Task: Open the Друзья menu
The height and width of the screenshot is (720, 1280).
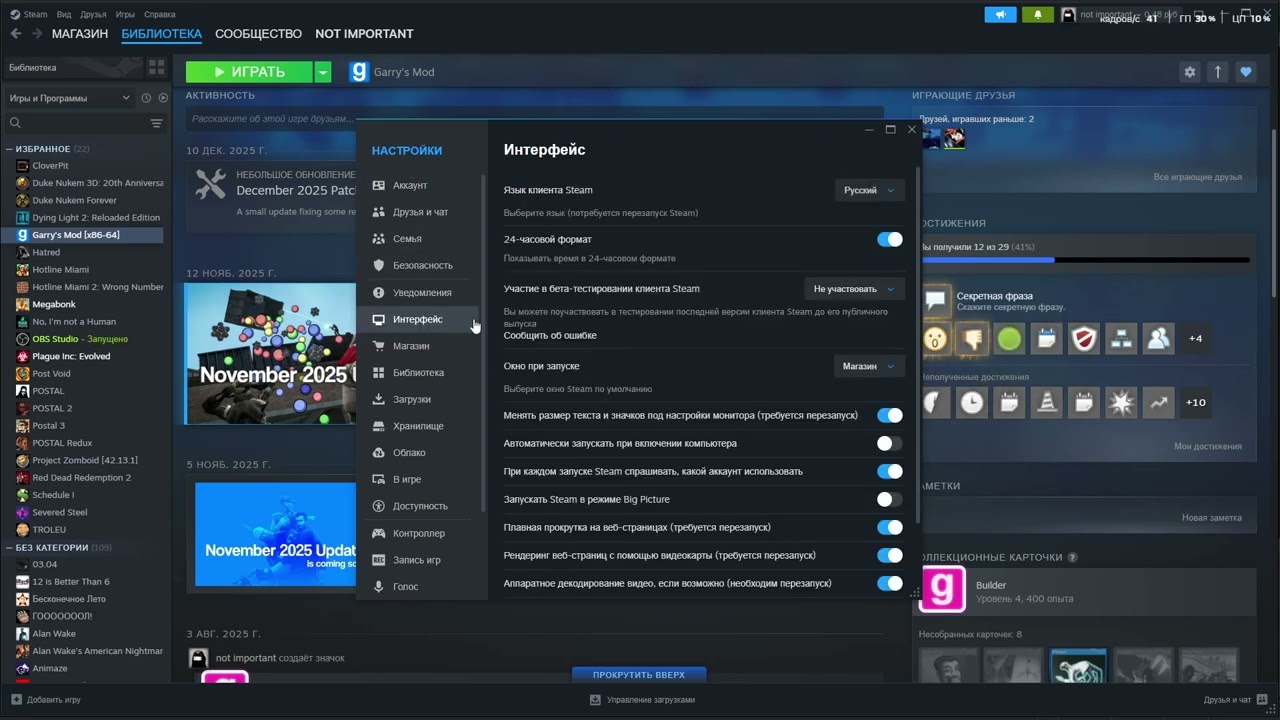Action: pos(93,15)
